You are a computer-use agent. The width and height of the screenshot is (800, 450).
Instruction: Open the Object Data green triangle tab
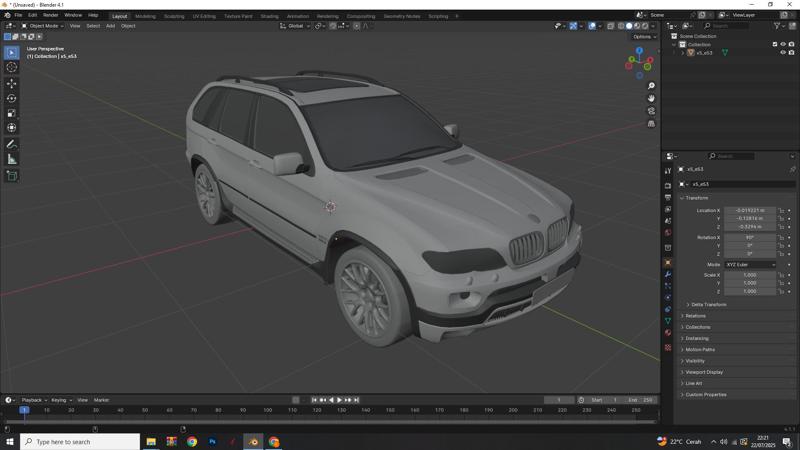[668, 321]
